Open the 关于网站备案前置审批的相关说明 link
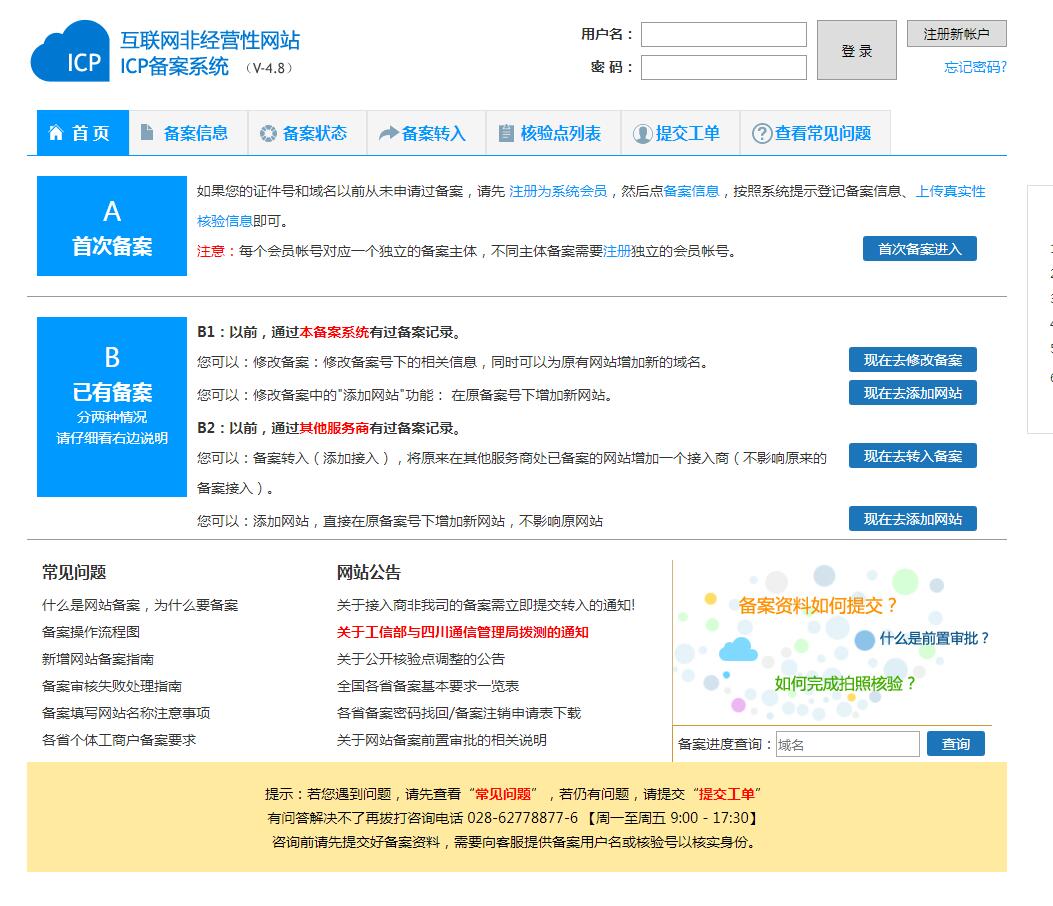 [442, 739]
